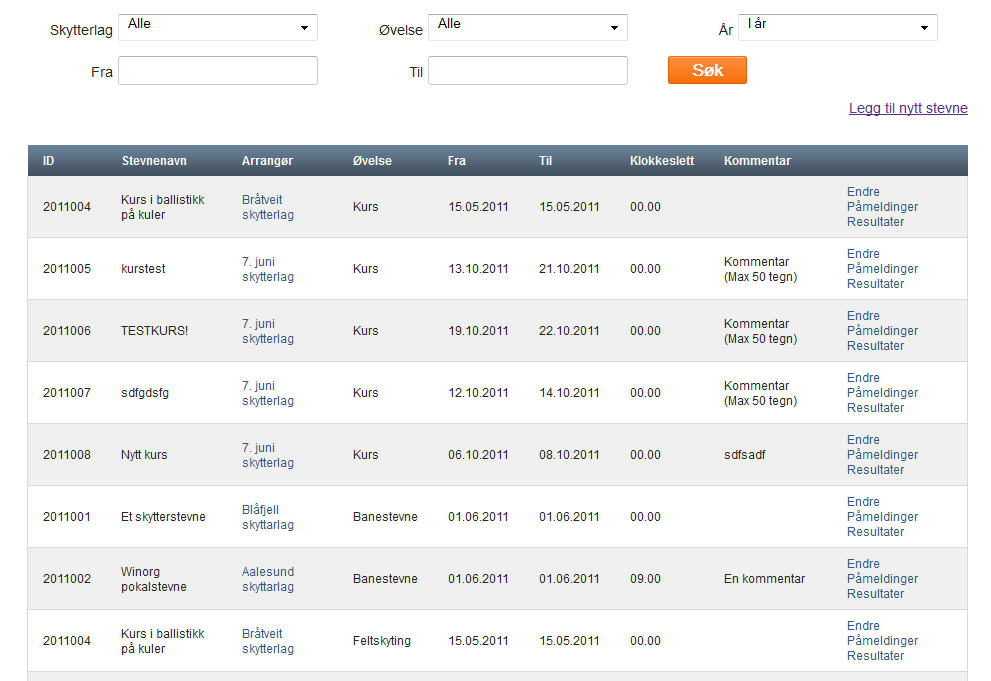View Resultater for the sdfgdsfg row
This screenshot has width=991, height=681.
tap(875, 408)
